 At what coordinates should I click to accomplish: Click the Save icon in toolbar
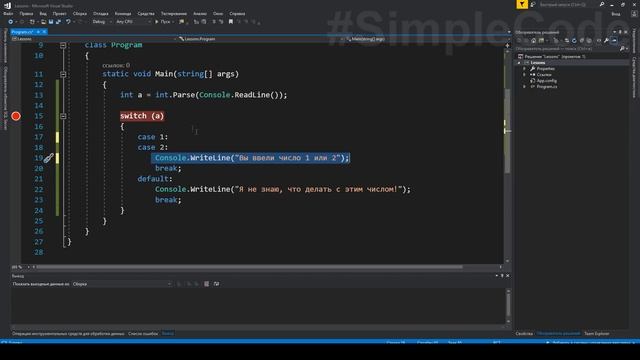point(51,22)
